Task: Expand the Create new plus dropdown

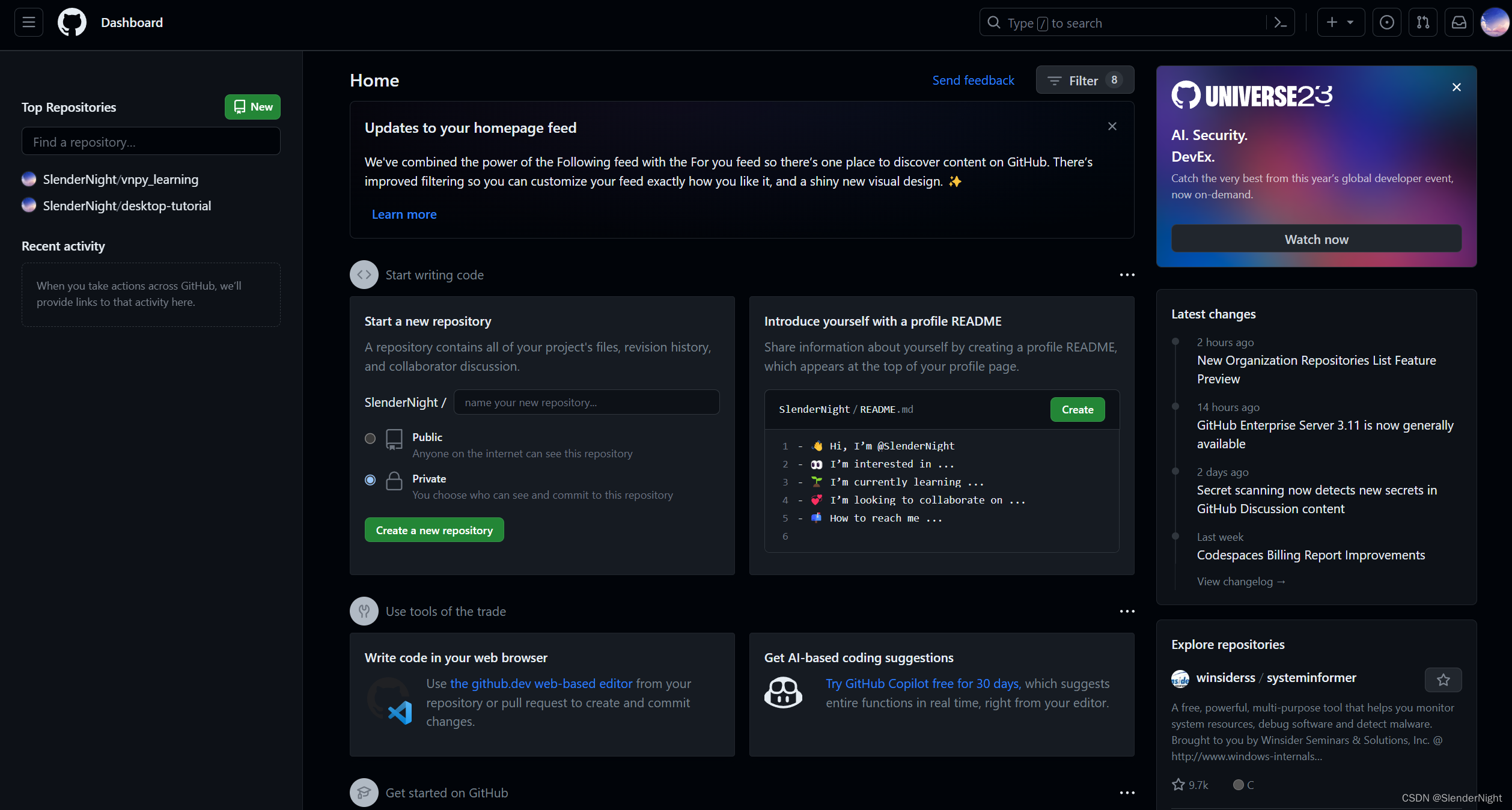Action: 1340,23
